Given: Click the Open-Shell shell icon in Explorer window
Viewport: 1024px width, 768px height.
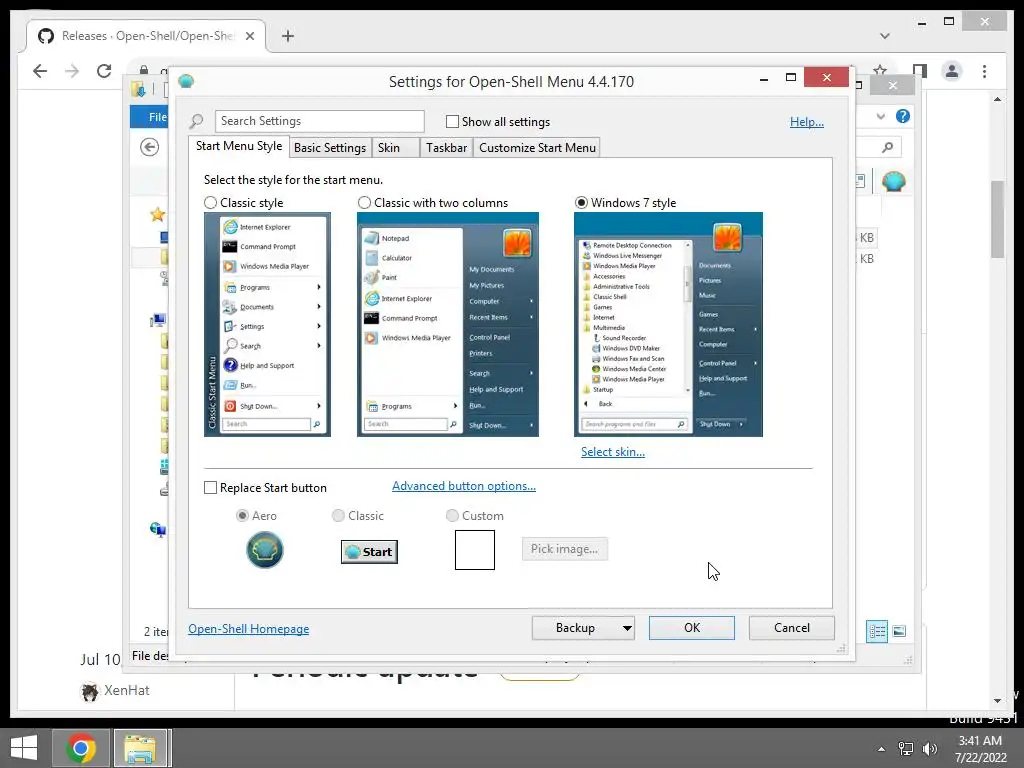Looking at the screenshot, I should [x=893, y=181].
